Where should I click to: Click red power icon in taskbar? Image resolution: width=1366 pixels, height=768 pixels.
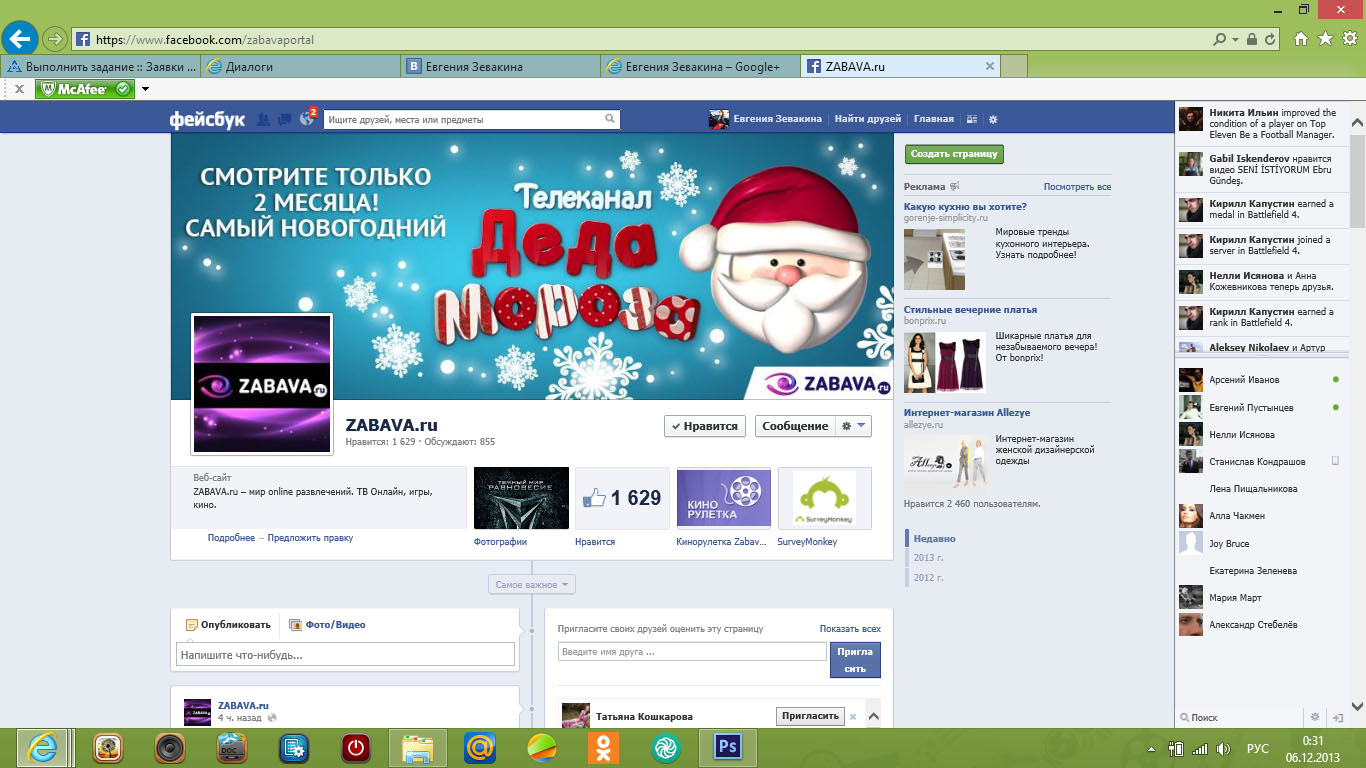(x=355, y=747)
